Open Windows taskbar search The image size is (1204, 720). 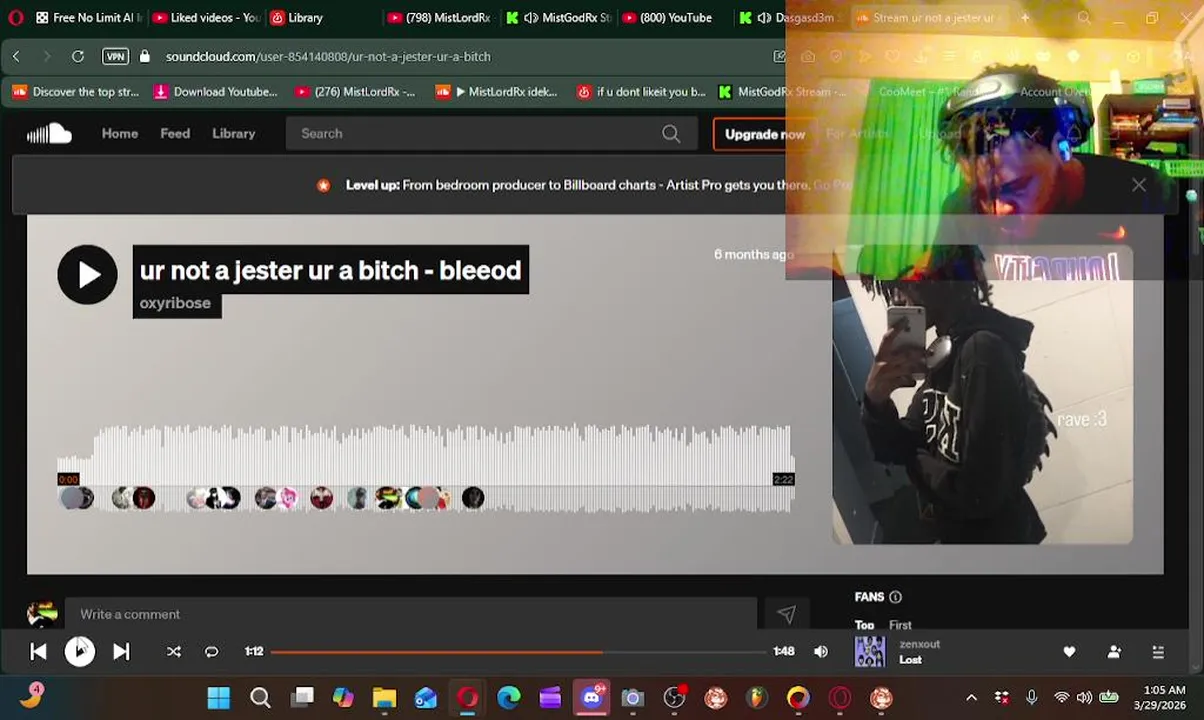point(260,697)
